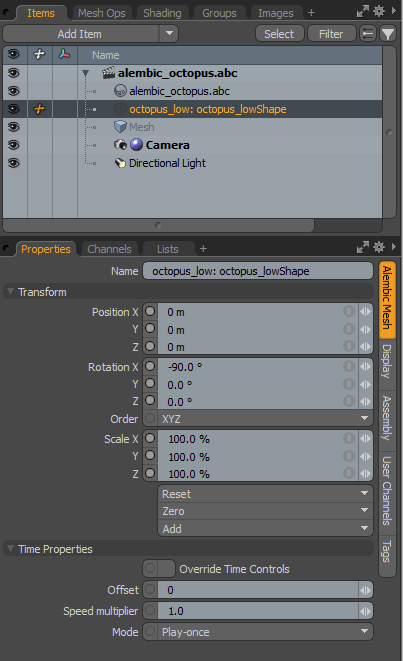The width and height of the screenshot is (403, 661).
Task: Hide the Directional Light via eye icon
Action: (13, 163)
